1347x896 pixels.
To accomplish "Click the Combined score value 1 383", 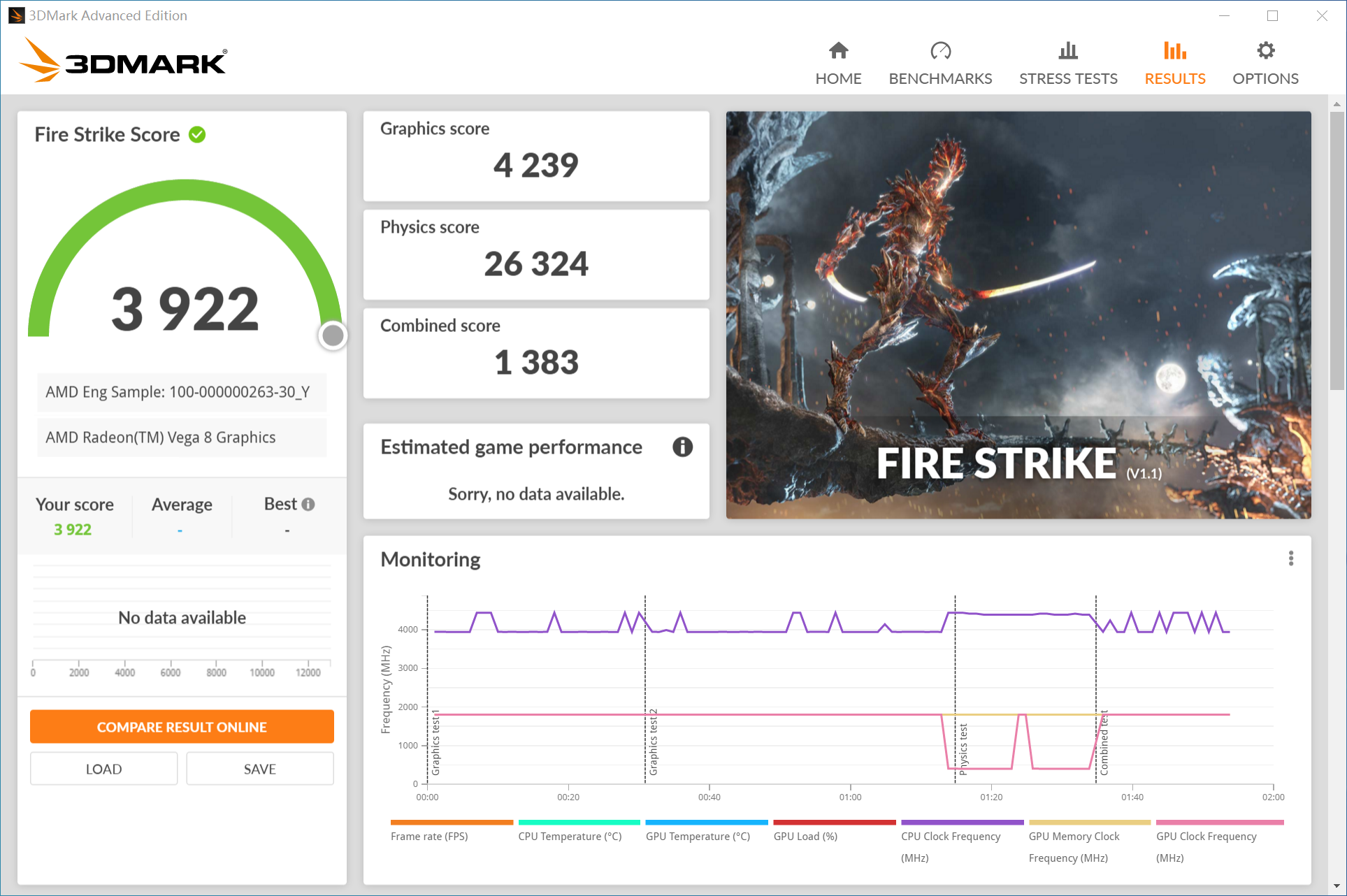I will coord(536,362).
